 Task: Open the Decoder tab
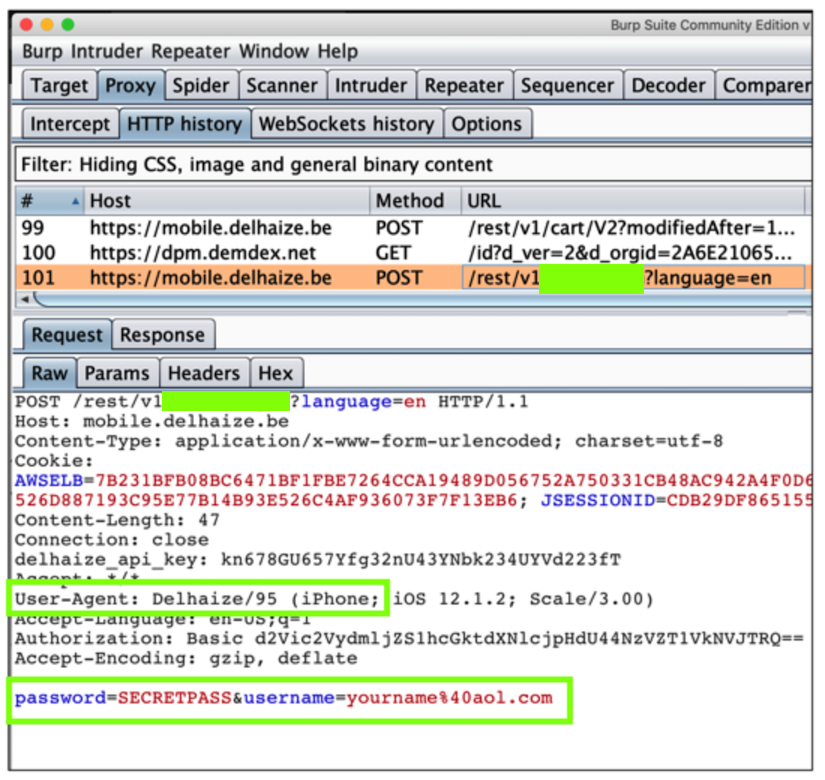(x=668, y=85)
